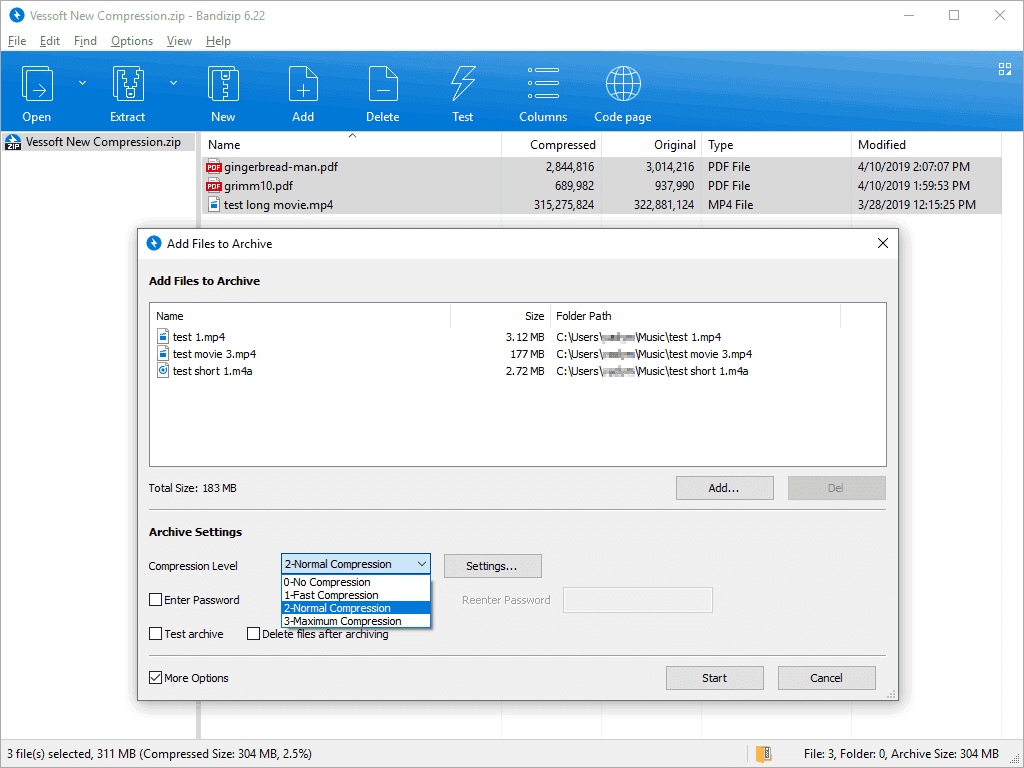The height and width of the screenshot is (768, 1024).
Task: Open the Find menu
Action: point(85,41)
